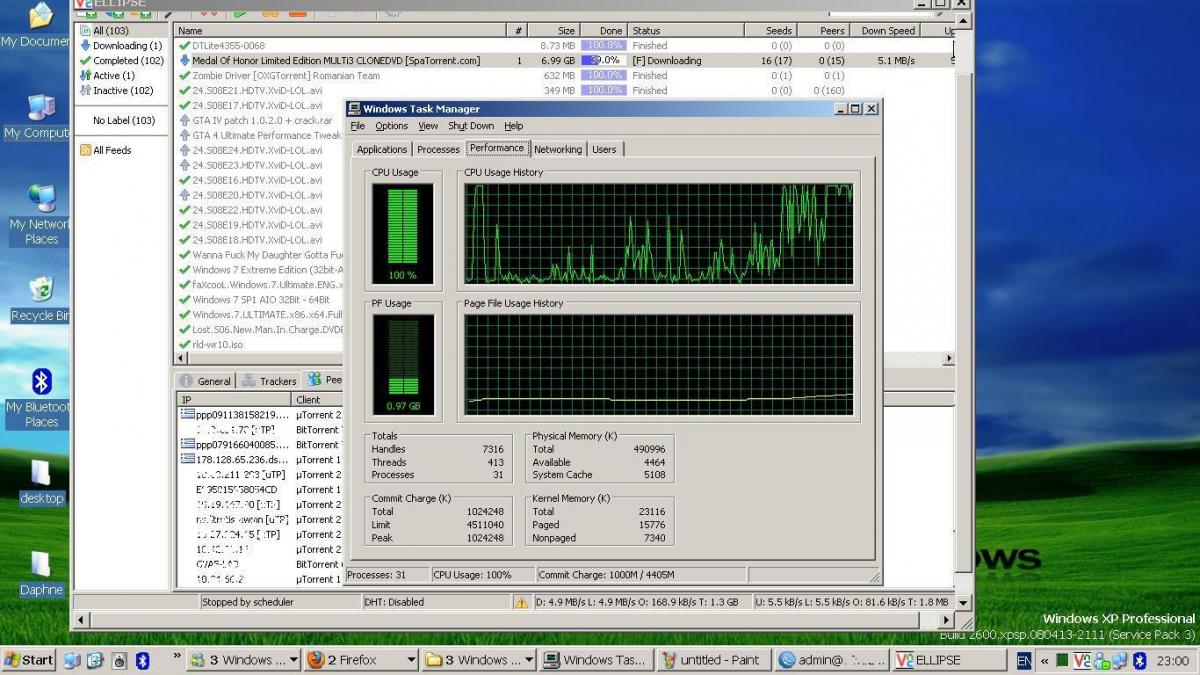Select the Windows 7 SP1 AIO torrent
Viewport: 1200px width, 675px height.
(260, 300)
